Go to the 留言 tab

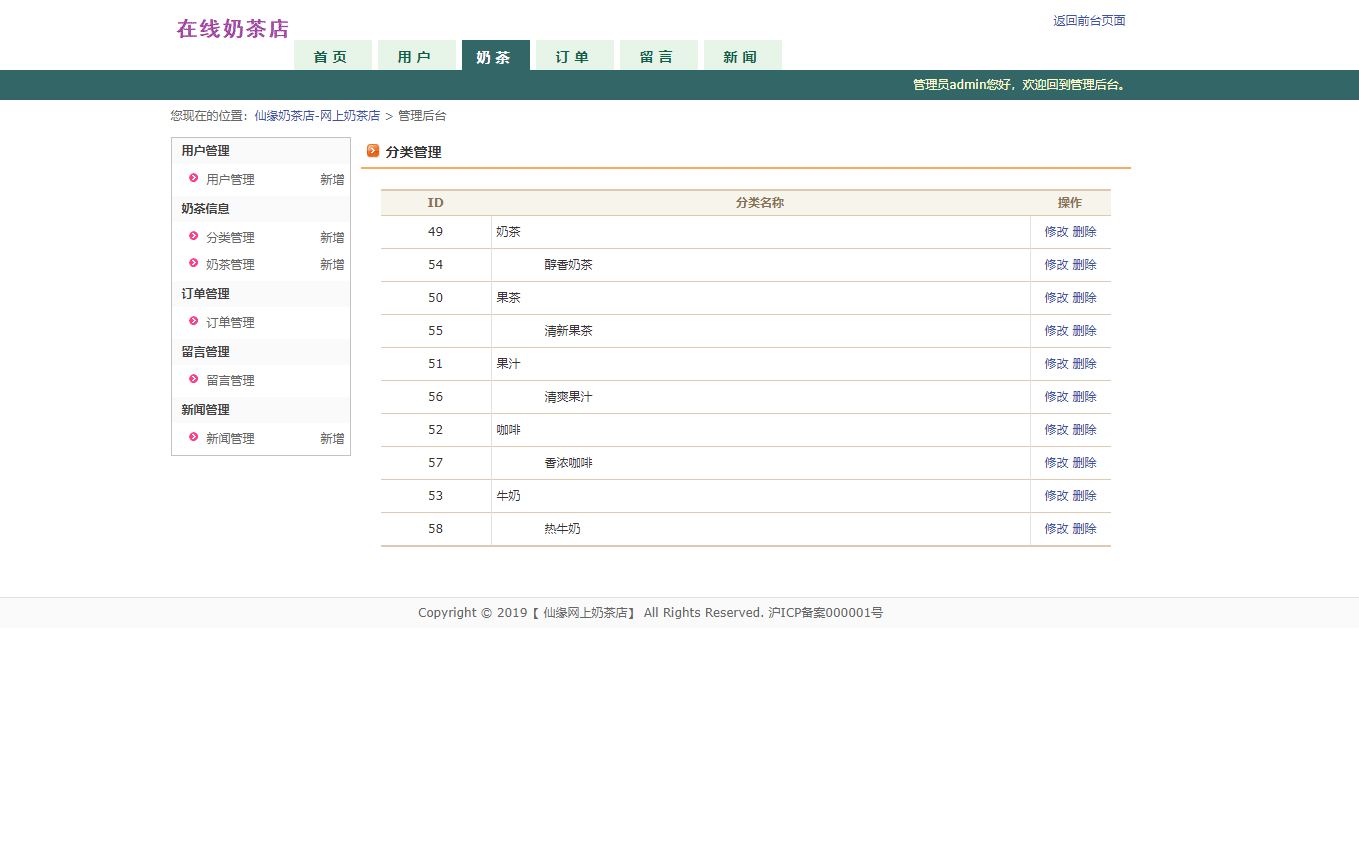658,57
